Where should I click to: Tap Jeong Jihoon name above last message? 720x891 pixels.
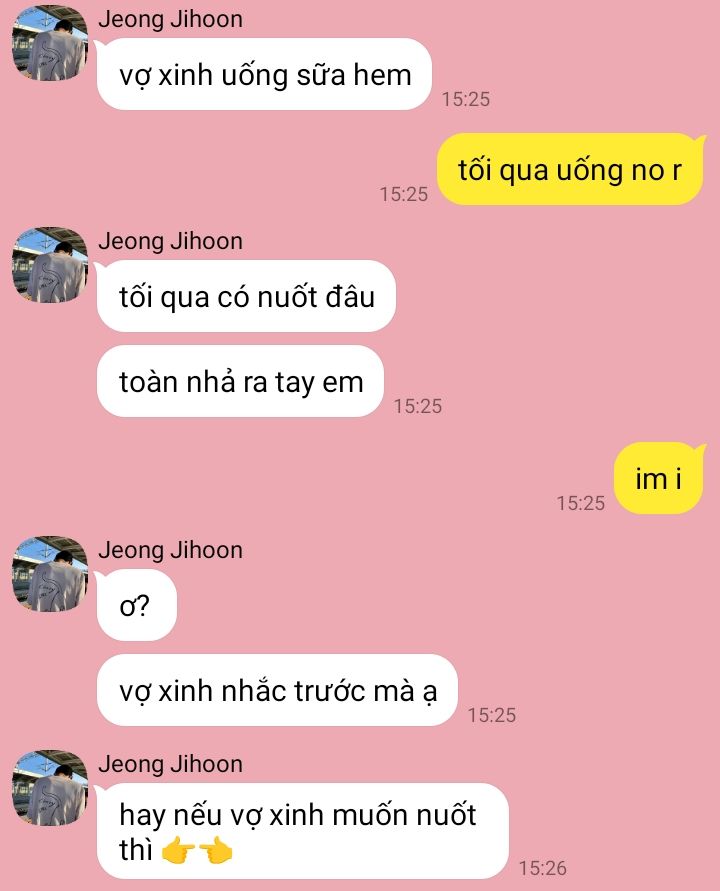(170, 764)
